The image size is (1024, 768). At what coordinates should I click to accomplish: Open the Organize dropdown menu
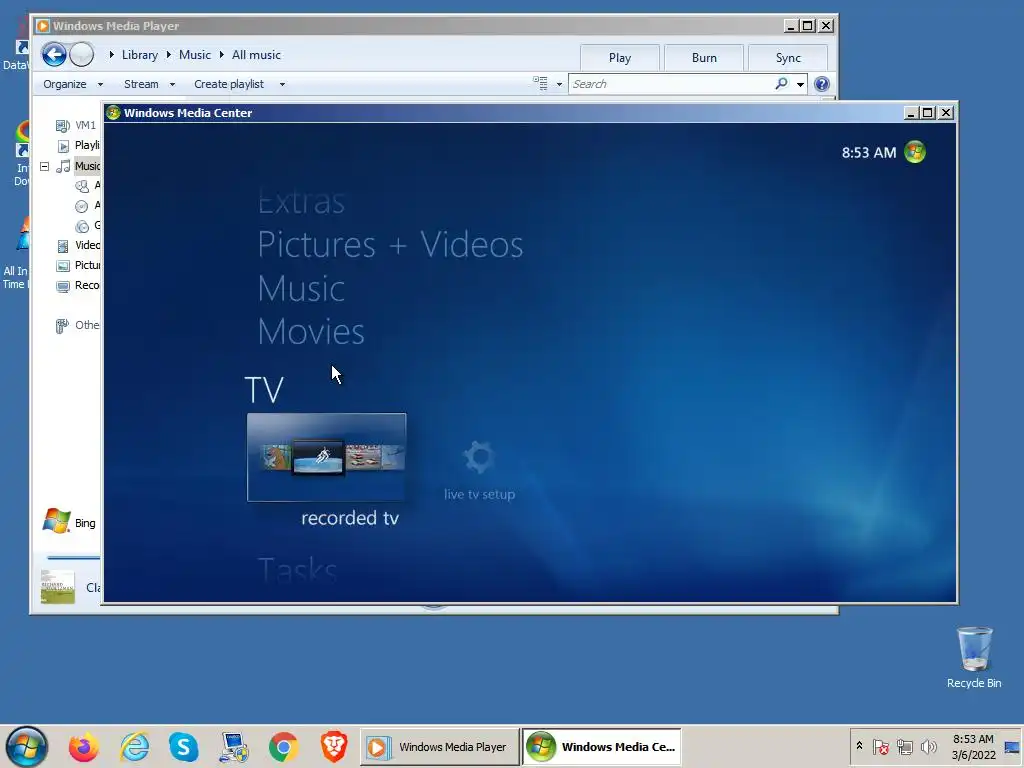pyautogui.click(x=72, y=84)
